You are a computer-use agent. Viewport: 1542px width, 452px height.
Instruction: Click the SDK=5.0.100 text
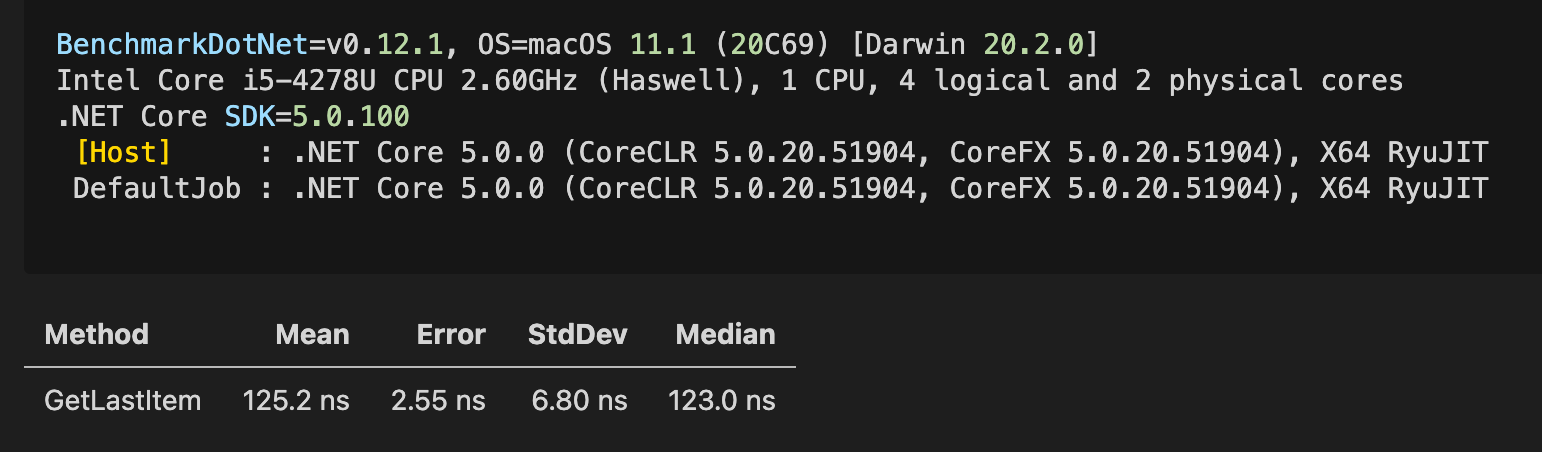[x=316, y=117]
